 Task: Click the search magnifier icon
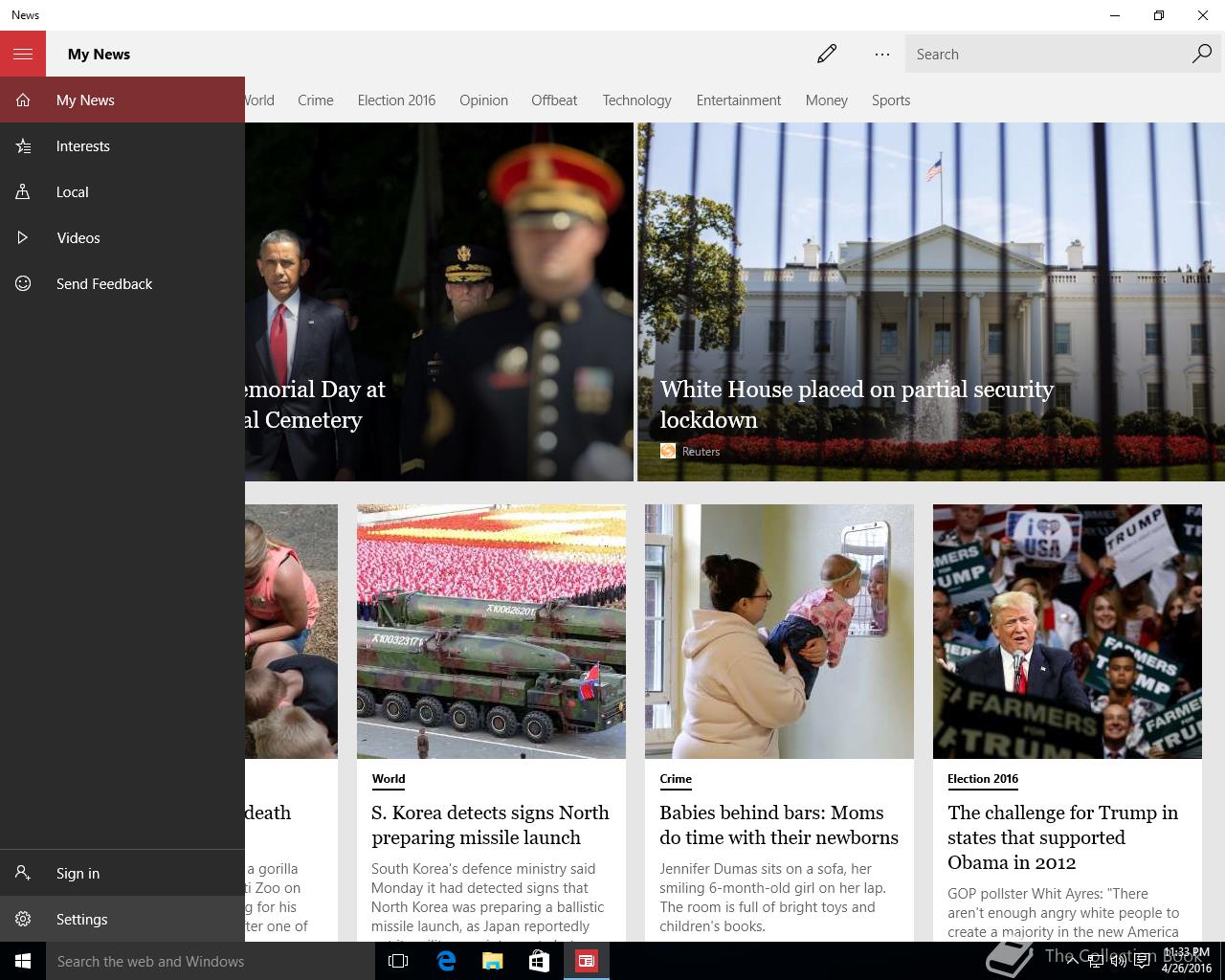click(1202, 54)
